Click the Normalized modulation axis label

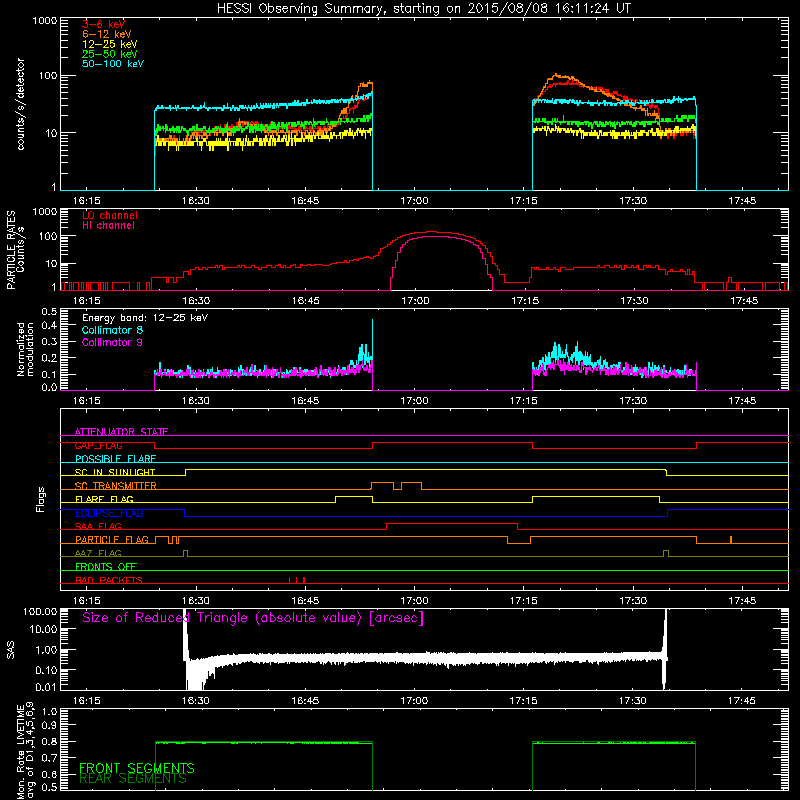click(25, 349)
